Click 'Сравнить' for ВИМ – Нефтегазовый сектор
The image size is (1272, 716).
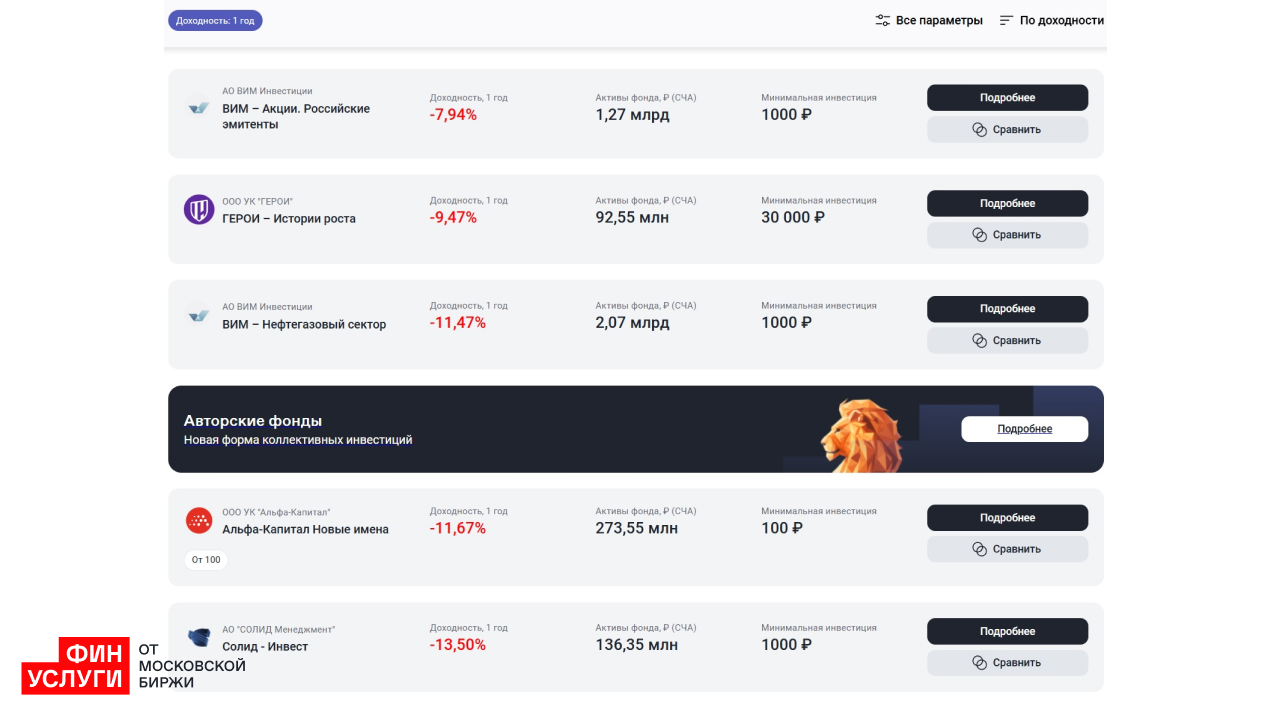click(1007, 340)
